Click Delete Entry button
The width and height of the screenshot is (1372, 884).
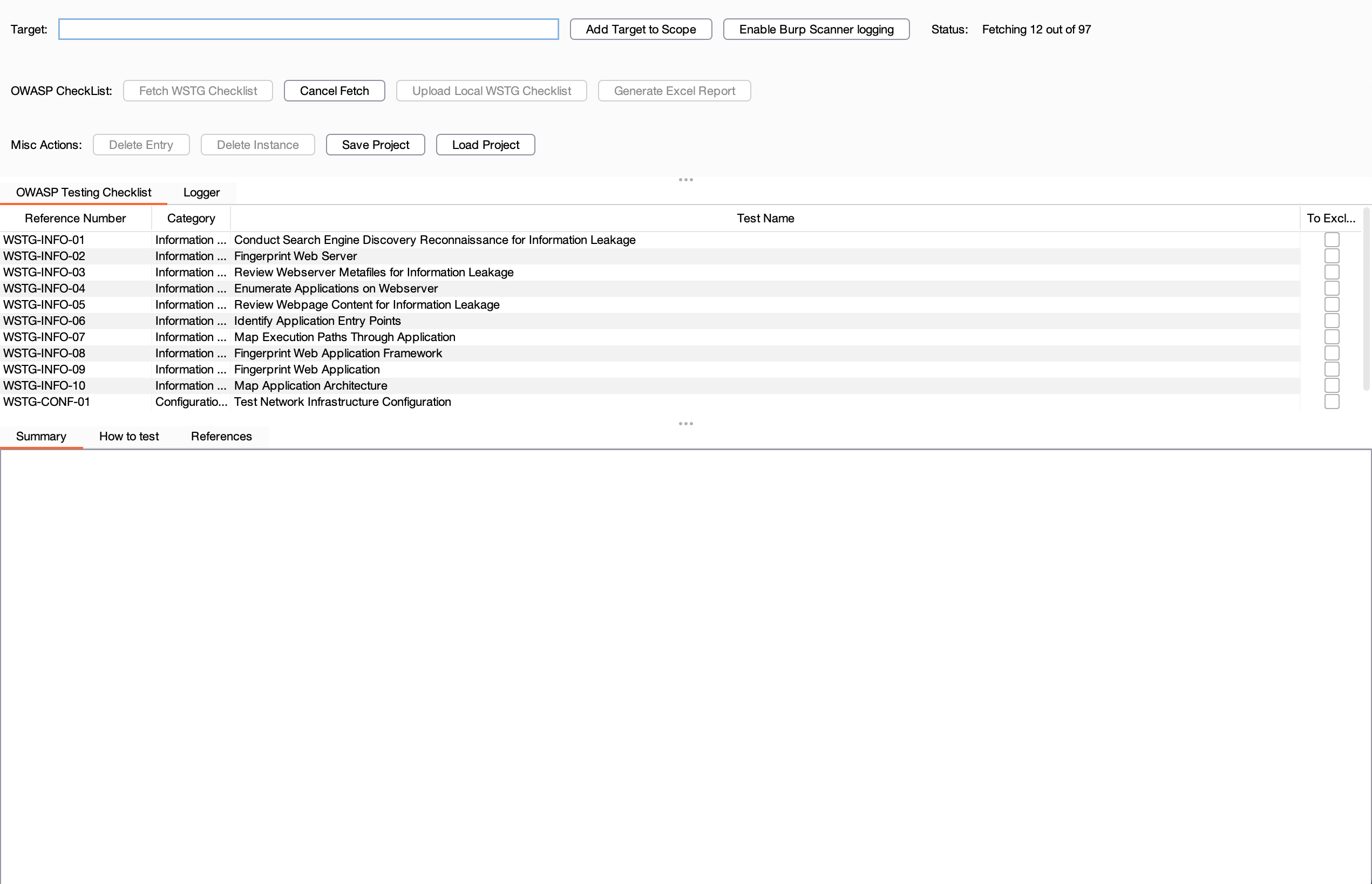coord(141,145)
